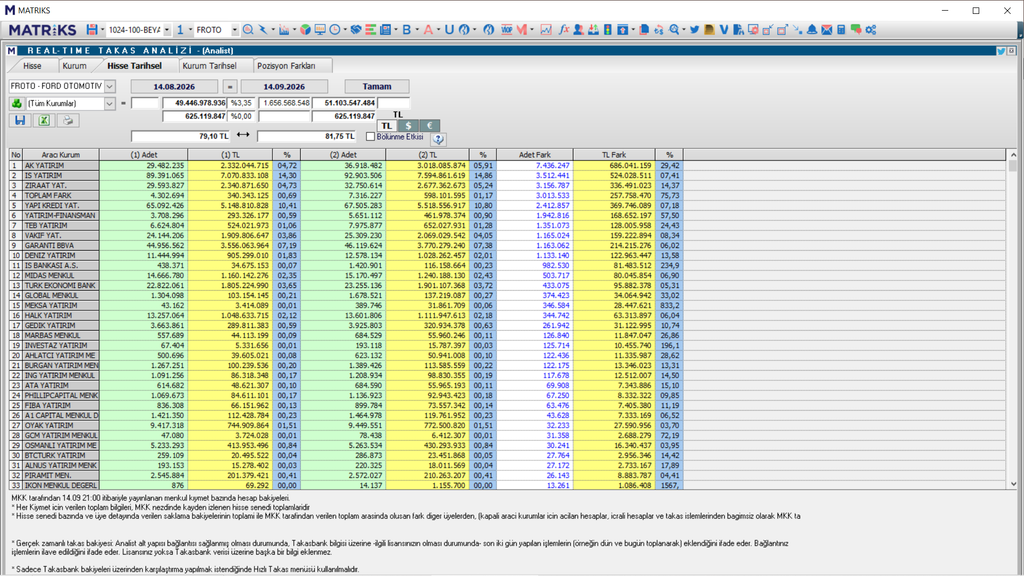The image size is (1024, 576).
Task: Sort by the Aracı Kurum column header
Action: click(x=61, y=155)
